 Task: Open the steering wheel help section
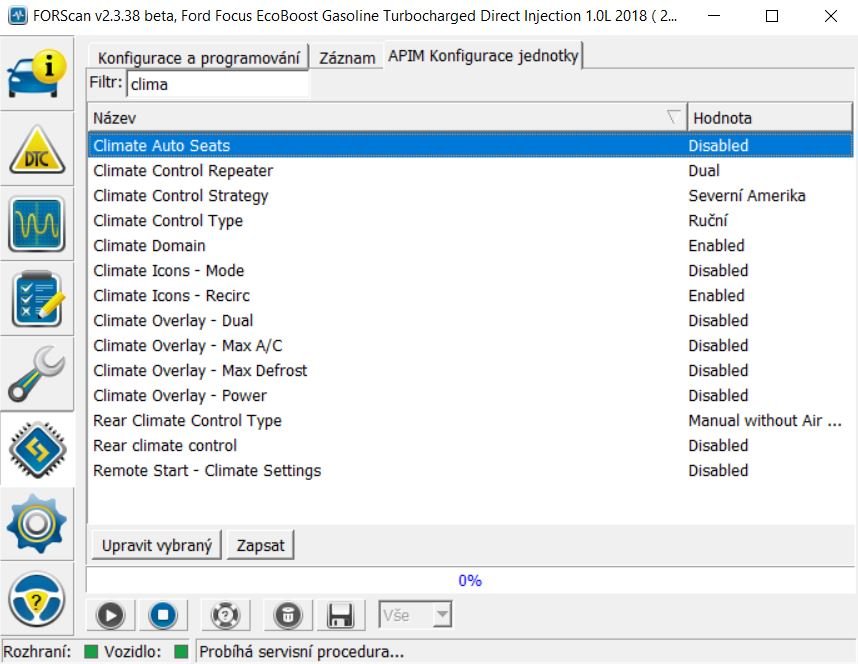[x=37, y=599]
